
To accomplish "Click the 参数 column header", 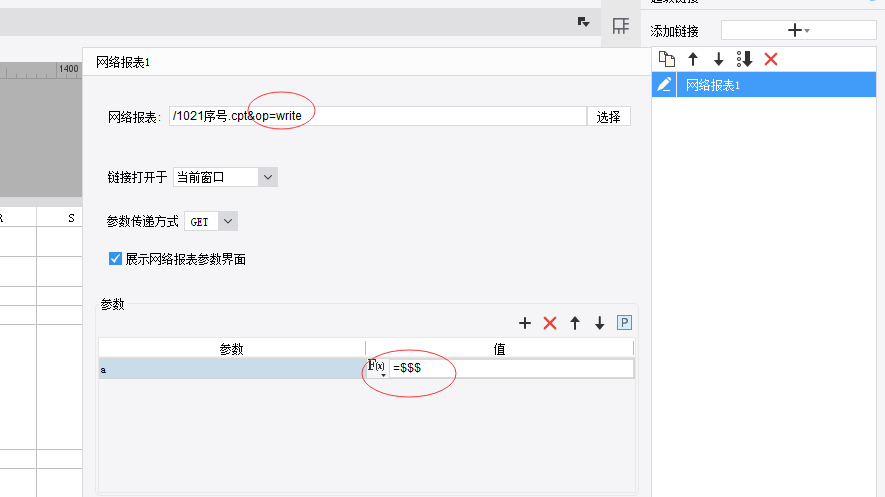I will [231, 349].
